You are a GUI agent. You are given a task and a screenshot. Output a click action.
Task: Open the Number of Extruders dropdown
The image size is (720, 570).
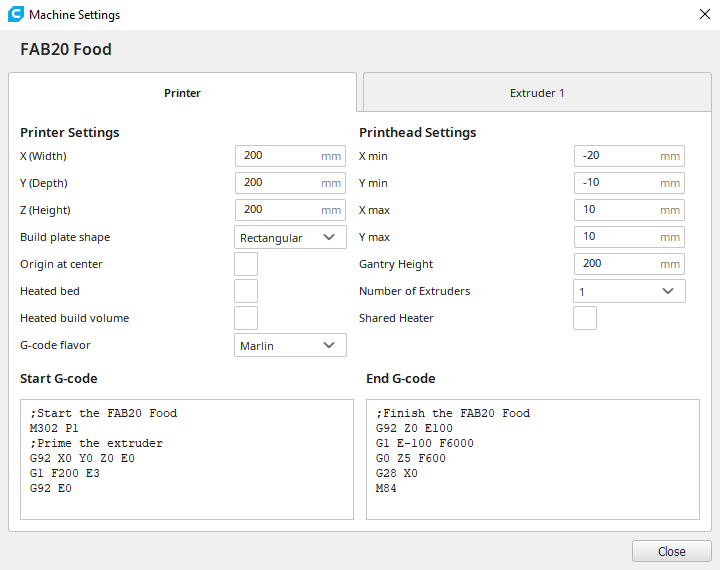point(629,291)
